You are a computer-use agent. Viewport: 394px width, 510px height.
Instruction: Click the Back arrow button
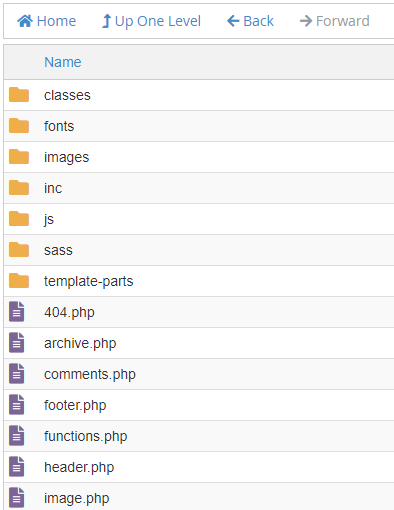coord(250,21)
